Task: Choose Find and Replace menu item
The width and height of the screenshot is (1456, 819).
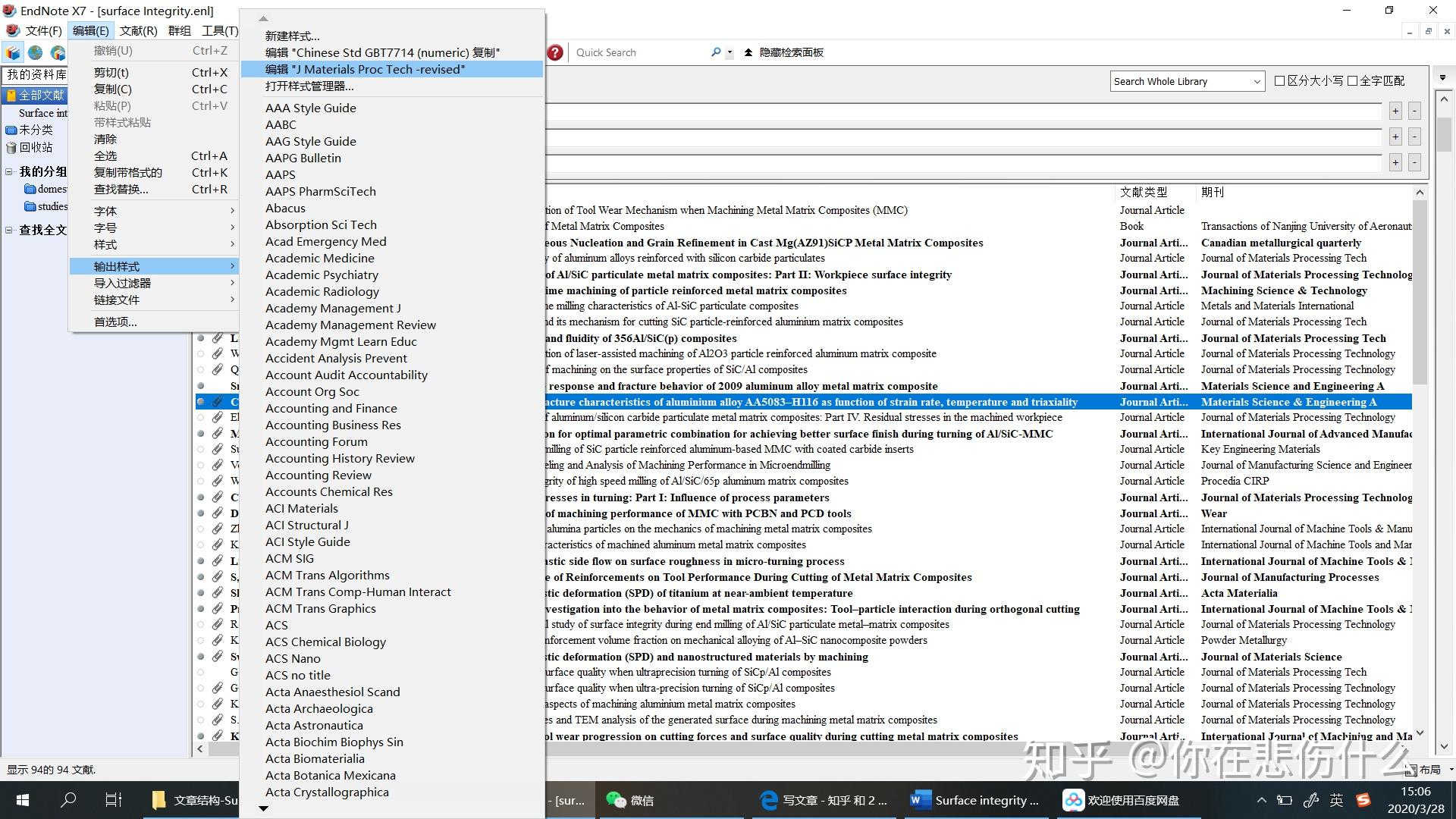Action: click(154, 189)
